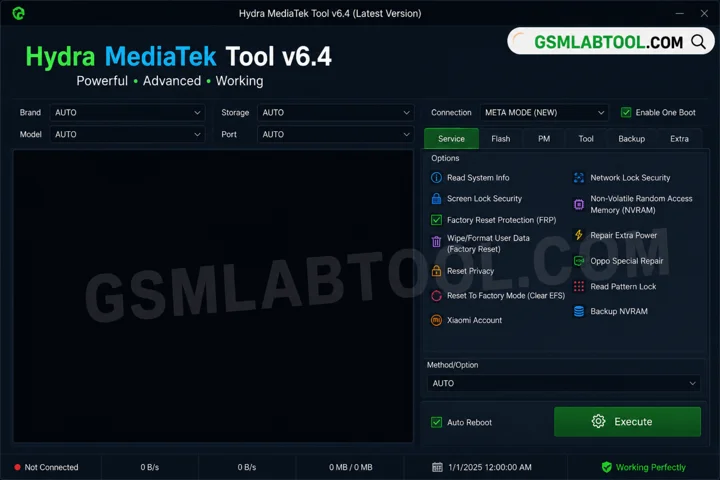Switch to the Service tab
This screenshot has width=720, height=480.
tap(451, 139)
